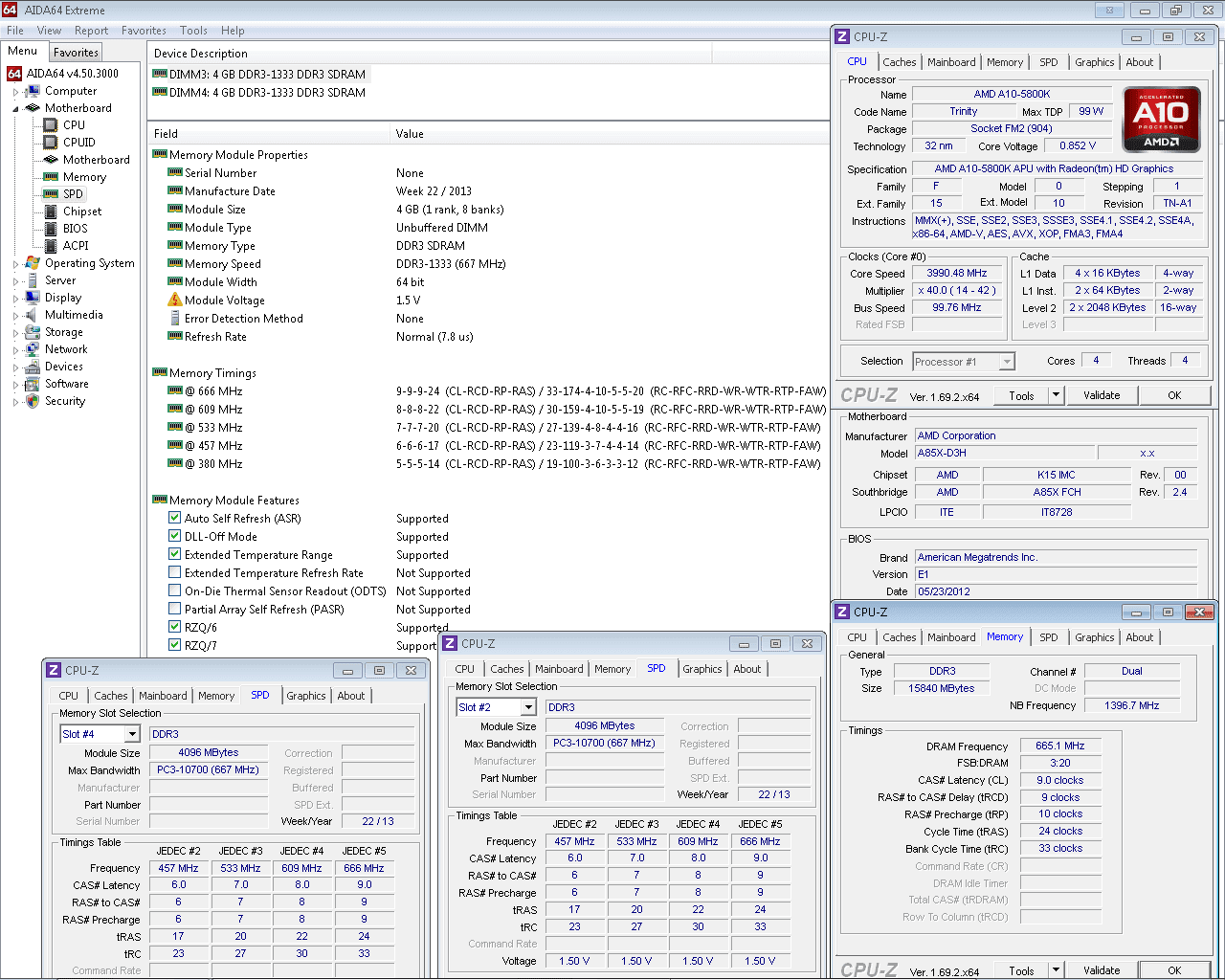The width and height of the screenshot is (1225, 980).
Task: Click the Devices tree icon
Action: pos(33,367)
